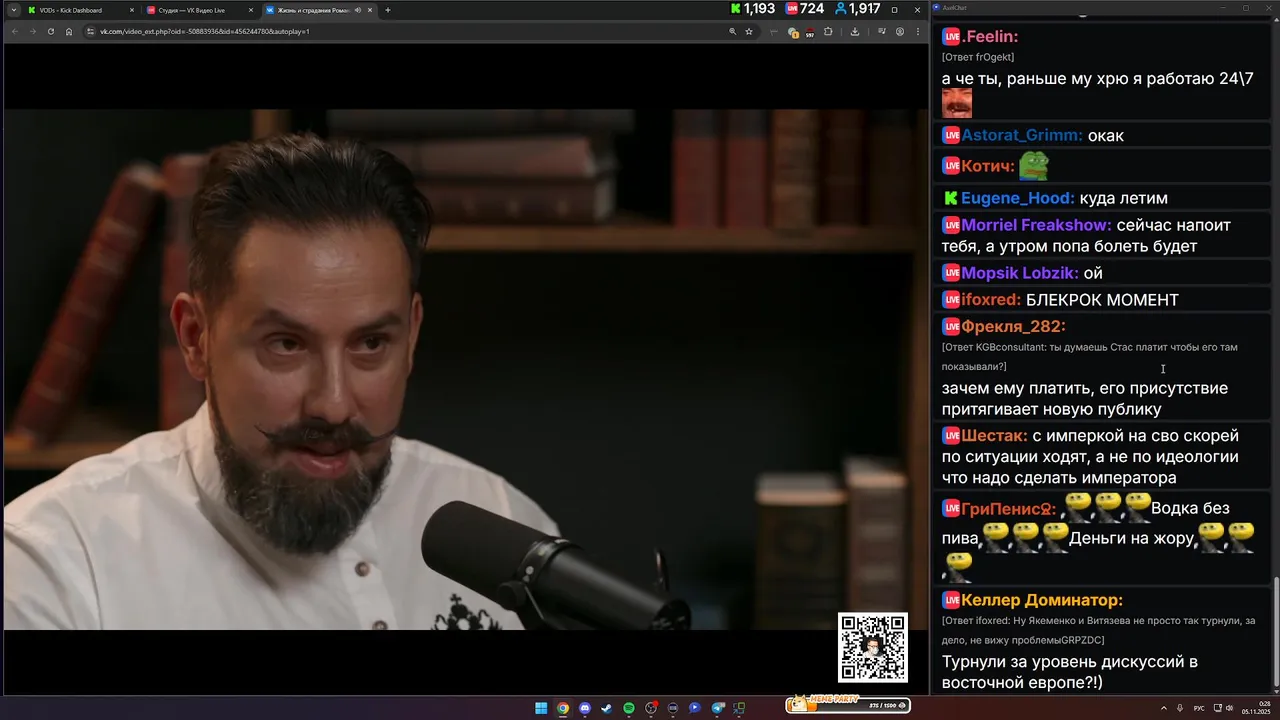Click the VK Live viewer count 724

805,9
